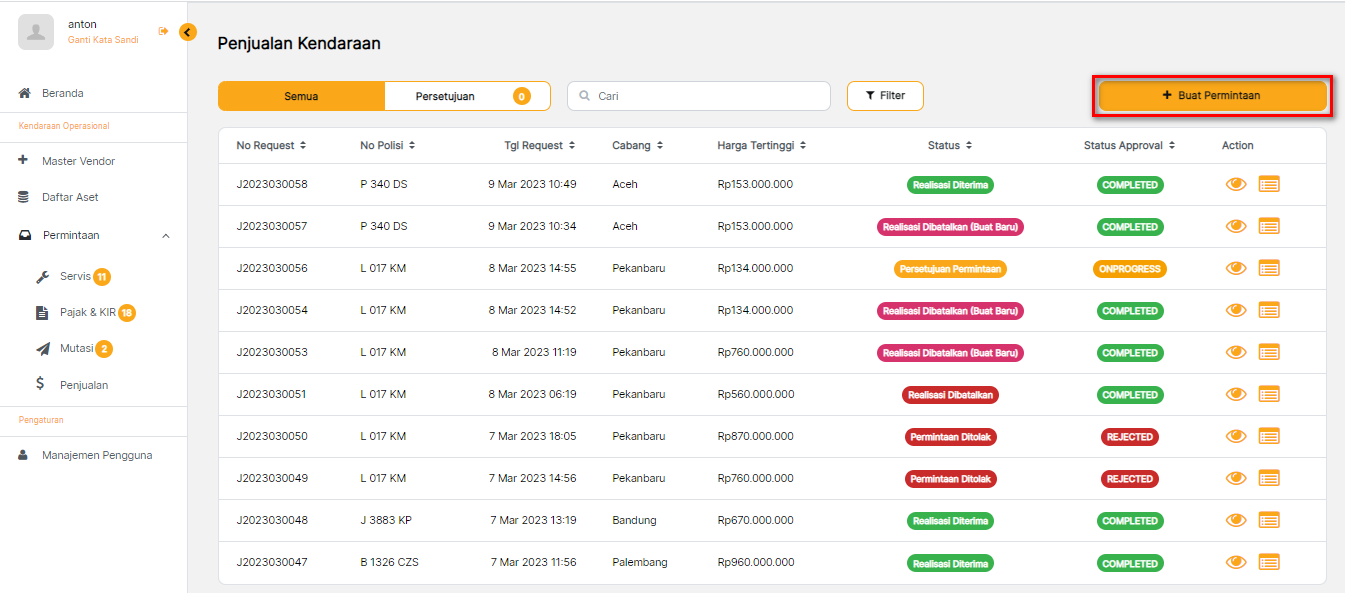
Task: Click the list icon for J2023030058
Action: [x=1269, y=184]
